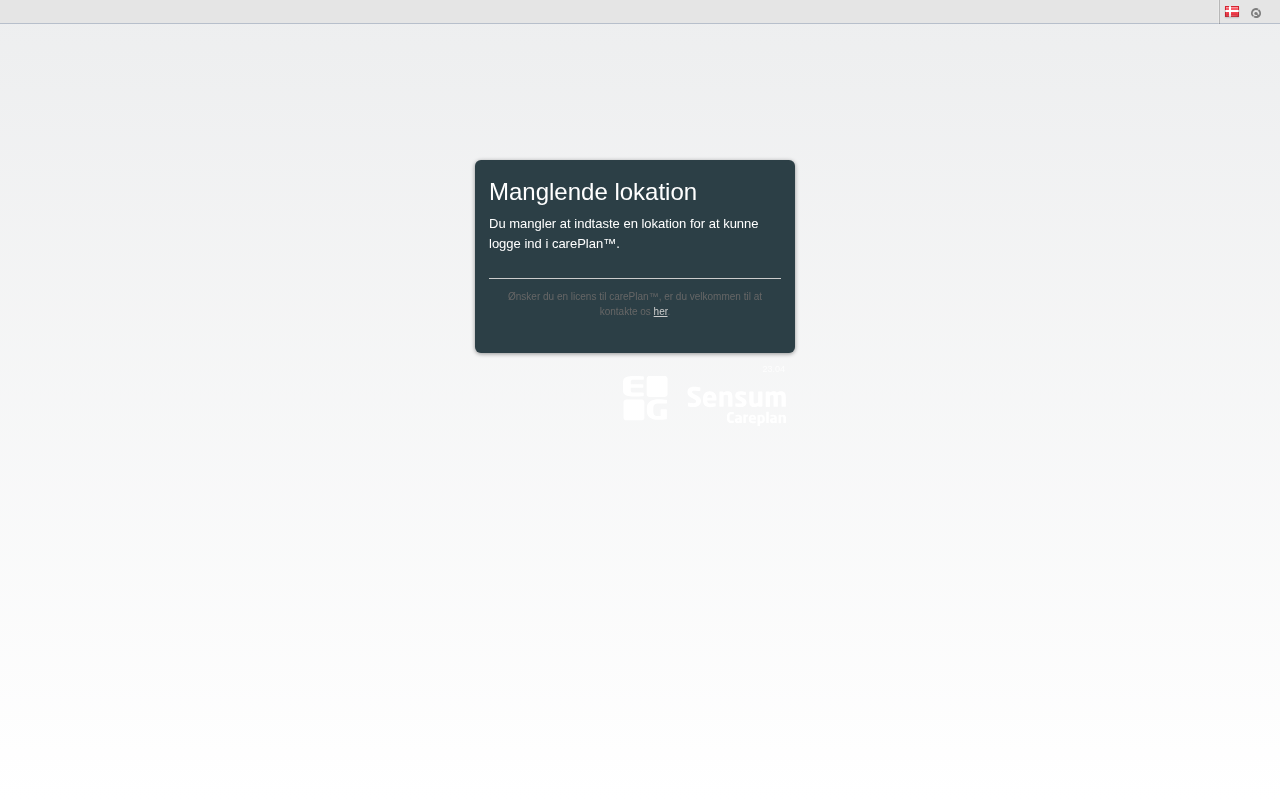Click the 'Ønsker du en licens til carePlan' text
Image resolution: width=1280 pixels, height=800 pixels.
click(635, 304)
